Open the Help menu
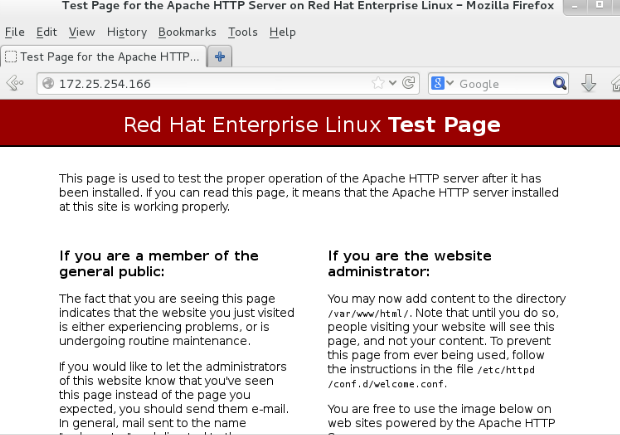The image size is (620, 435). pyautogui.click(x=282, y=32)
